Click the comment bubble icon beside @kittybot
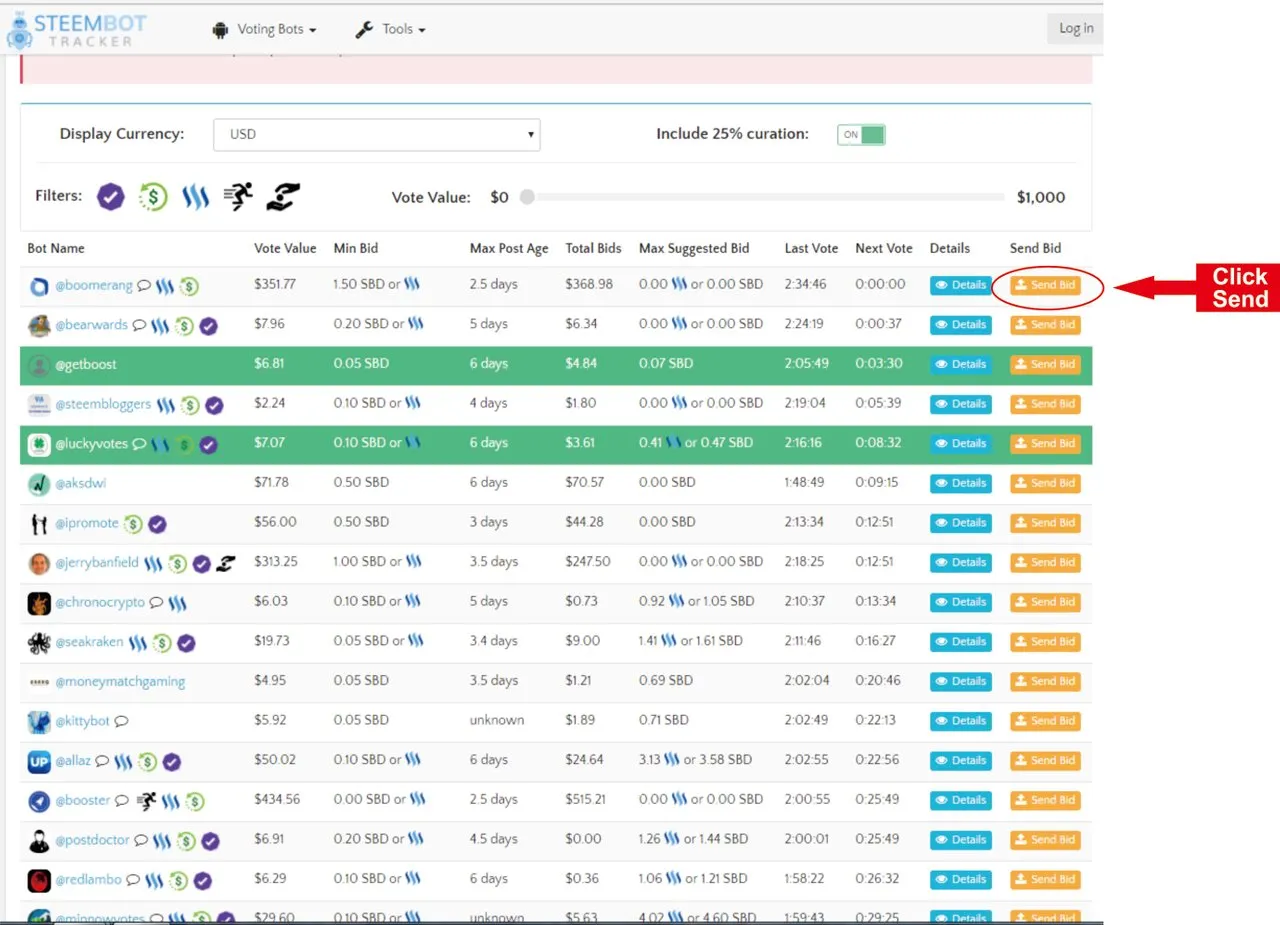Screen dimensions: 1280x925 coord(121,720)
